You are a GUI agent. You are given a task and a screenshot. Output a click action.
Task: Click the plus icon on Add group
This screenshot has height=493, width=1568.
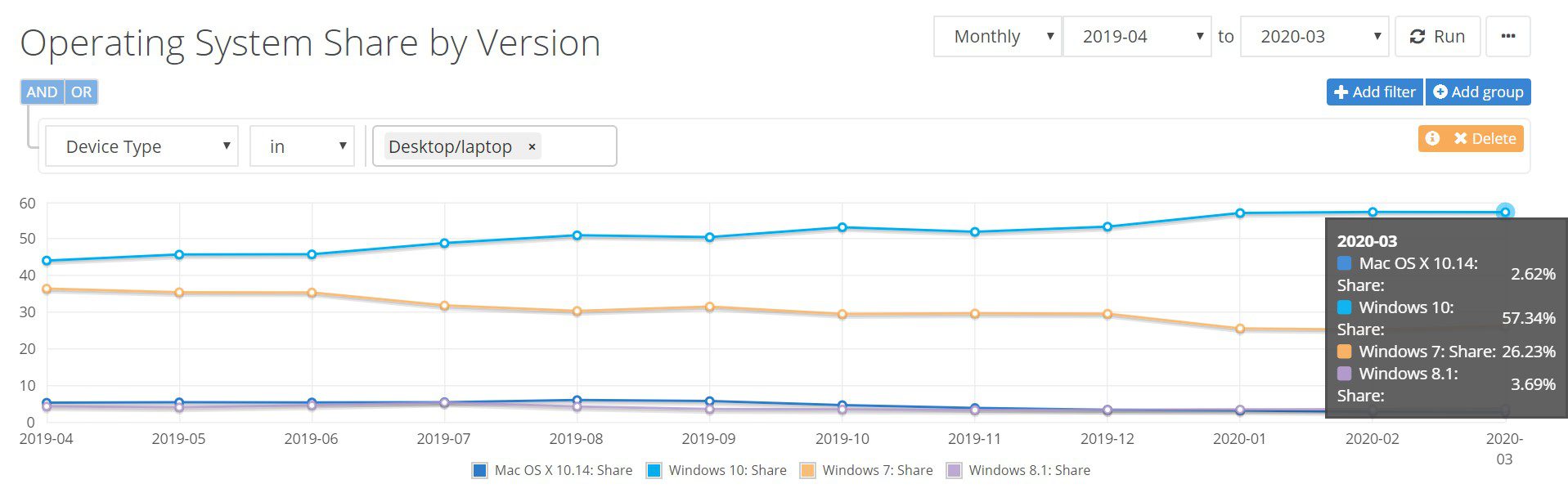click(1441, 92)
